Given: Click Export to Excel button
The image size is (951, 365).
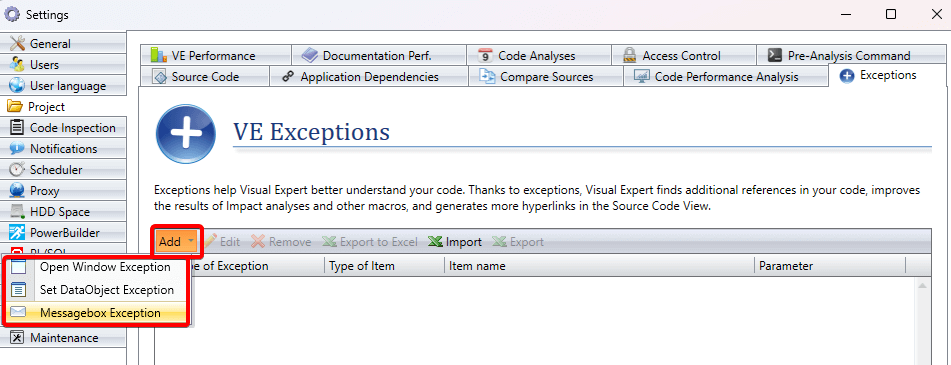Looking at the screenshot, I should (x=370, y=241).
